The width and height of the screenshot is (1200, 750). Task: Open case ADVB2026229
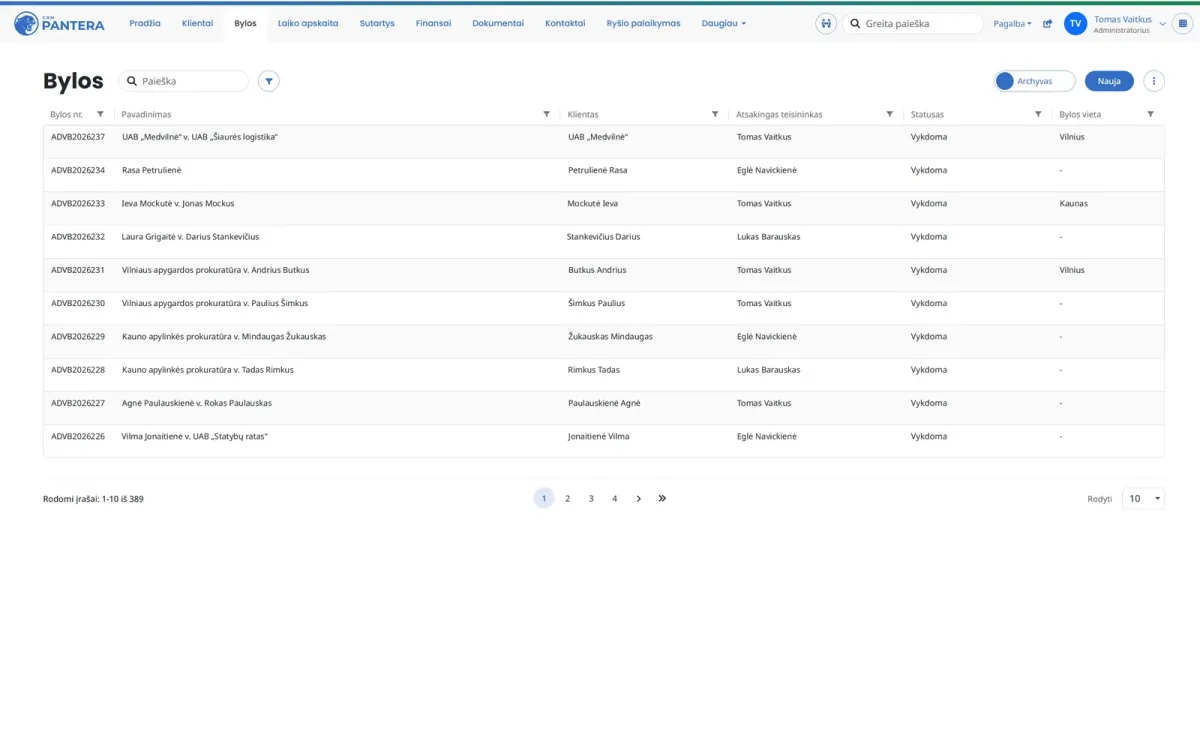tap(78, 337)
